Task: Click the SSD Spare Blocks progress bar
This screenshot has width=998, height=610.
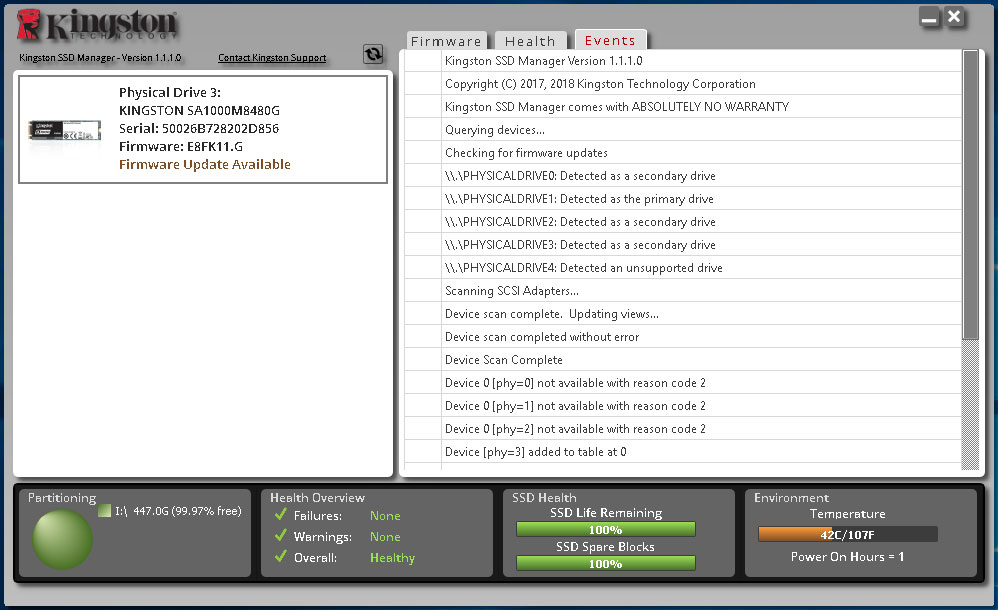Action: 605,563
